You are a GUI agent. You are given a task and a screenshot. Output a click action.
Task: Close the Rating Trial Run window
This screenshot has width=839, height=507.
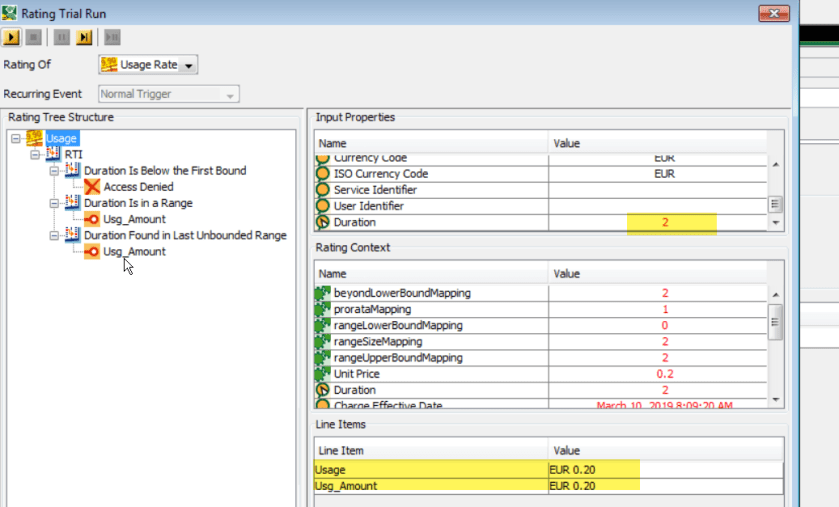point(773,12)
